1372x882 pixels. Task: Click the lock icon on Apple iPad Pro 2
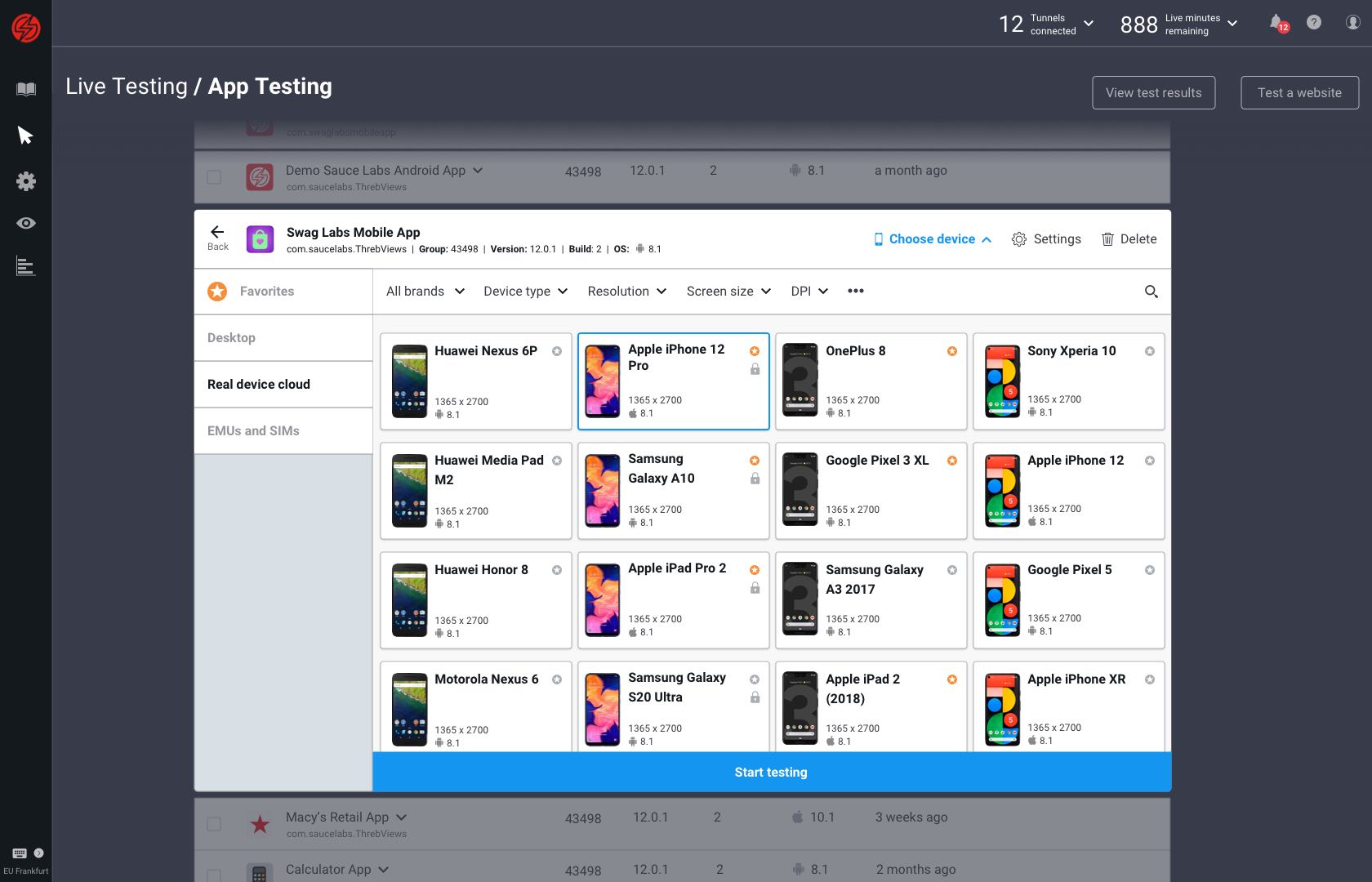tap(755, 588)
